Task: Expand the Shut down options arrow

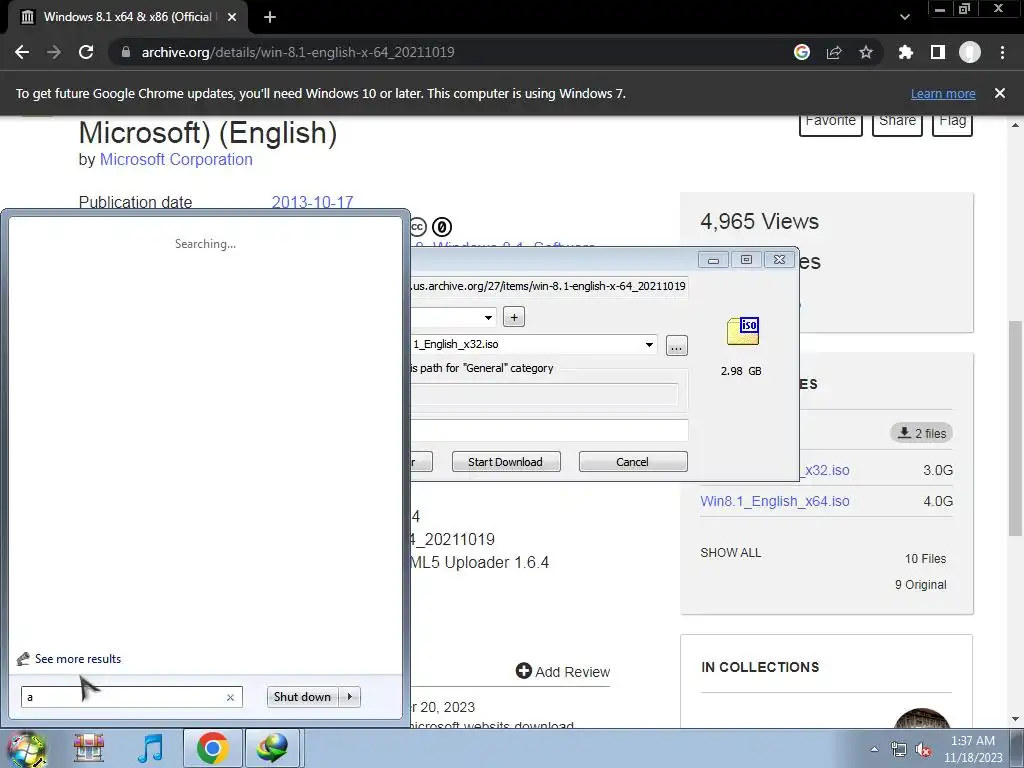Action: tap(350, 697)
